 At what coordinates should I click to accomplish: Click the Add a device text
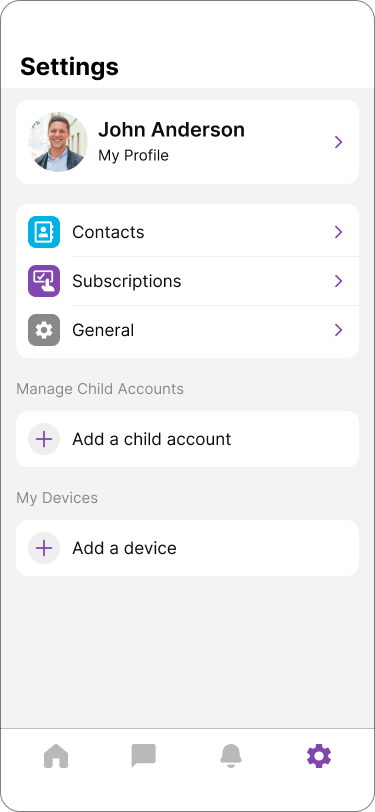click(124, 548)
